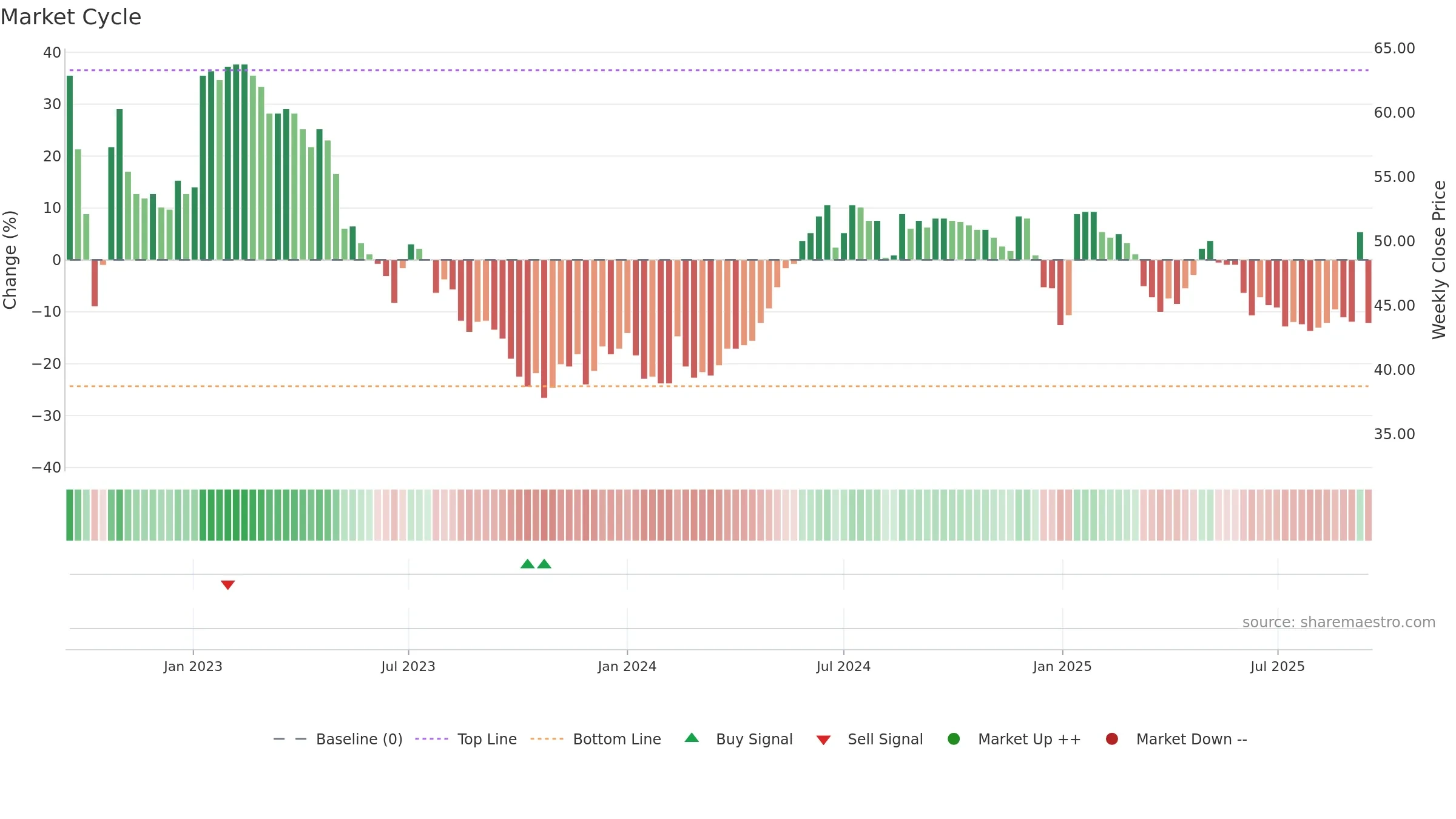
Task: Click the green Market Up circle in legend
Action: coord(954,739)
